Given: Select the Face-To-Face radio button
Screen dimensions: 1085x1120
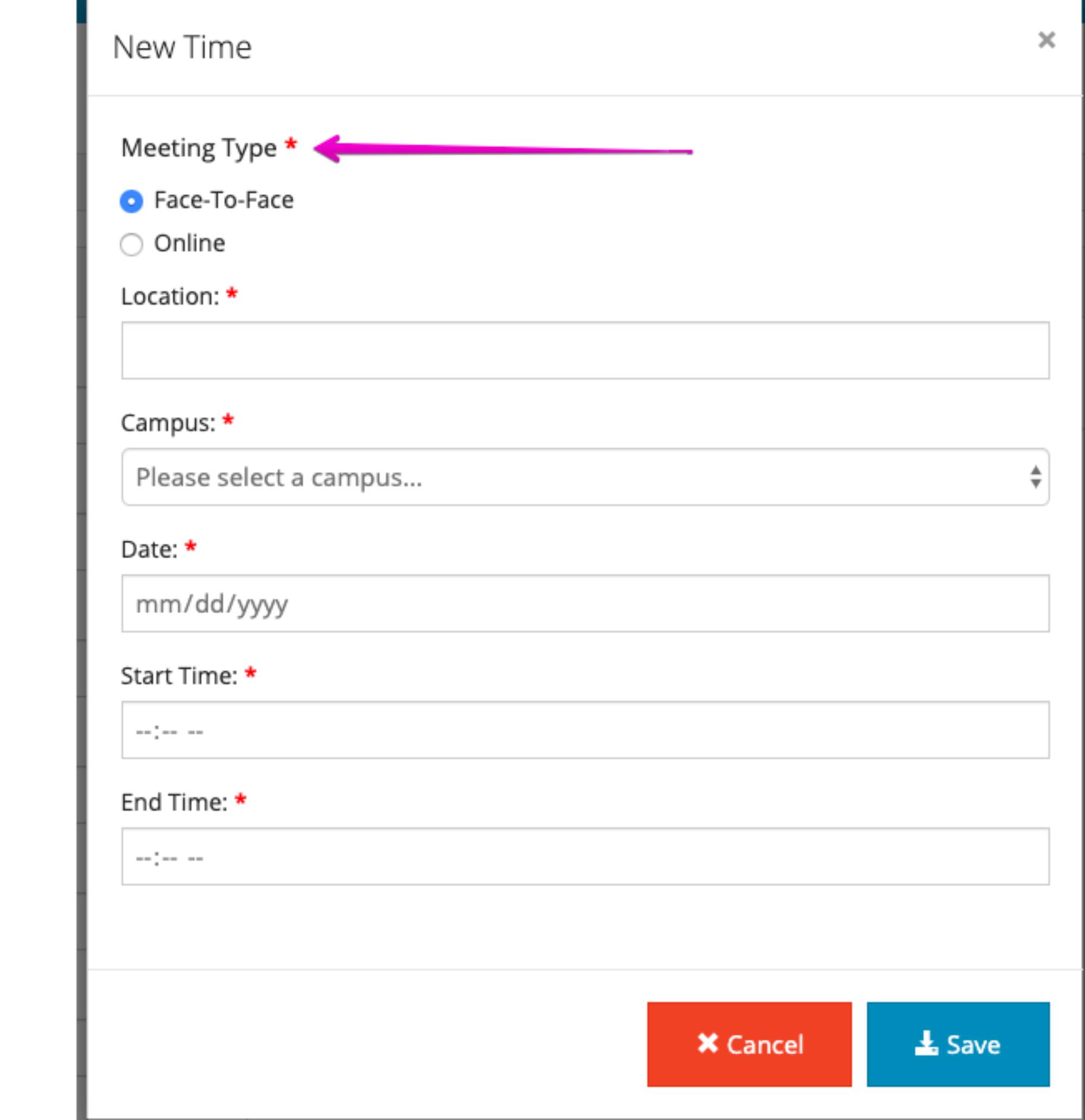Looking at the screenshot, I should click(131, 201).
